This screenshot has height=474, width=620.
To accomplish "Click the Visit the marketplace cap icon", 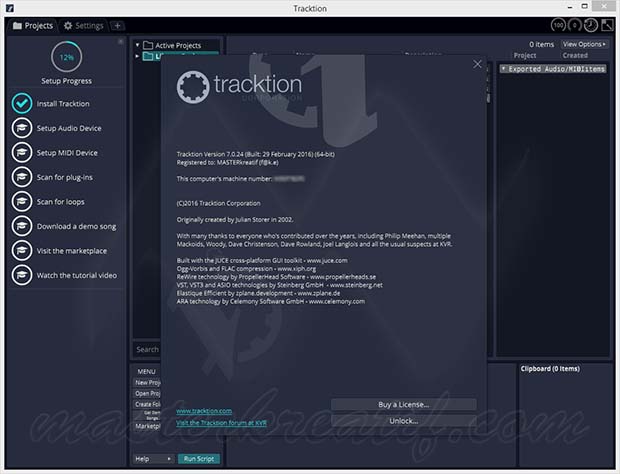I will (x=22, y=251).
